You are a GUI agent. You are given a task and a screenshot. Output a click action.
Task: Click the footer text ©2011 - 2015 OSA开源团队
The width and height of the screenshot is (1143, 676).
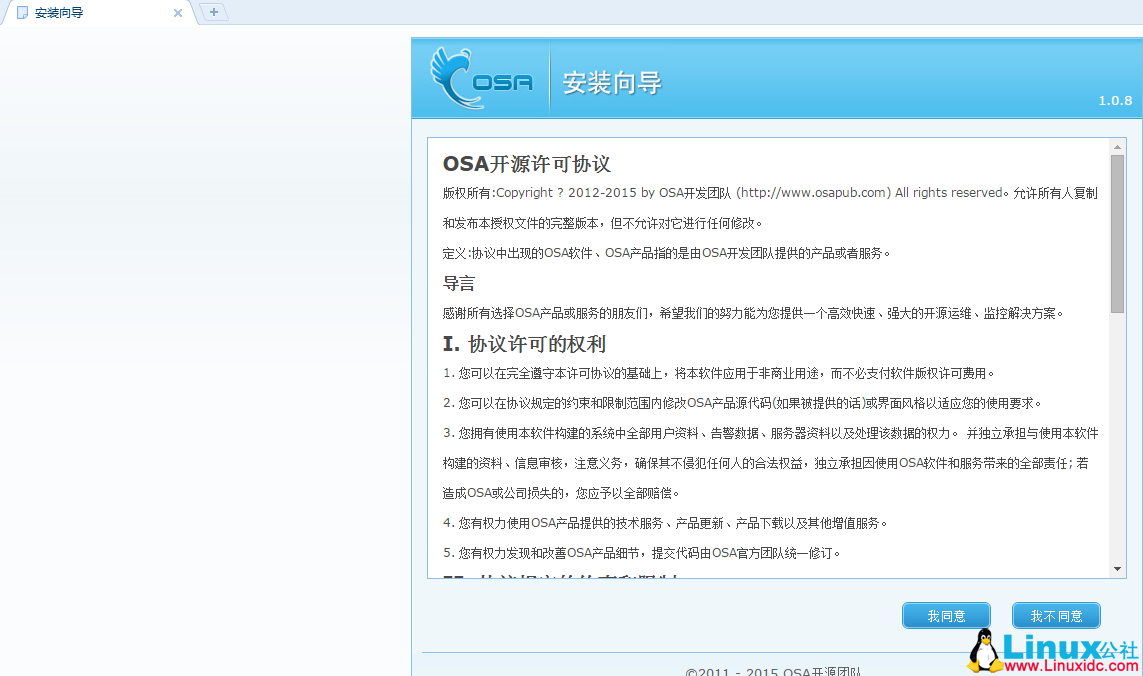coord(776,669)
